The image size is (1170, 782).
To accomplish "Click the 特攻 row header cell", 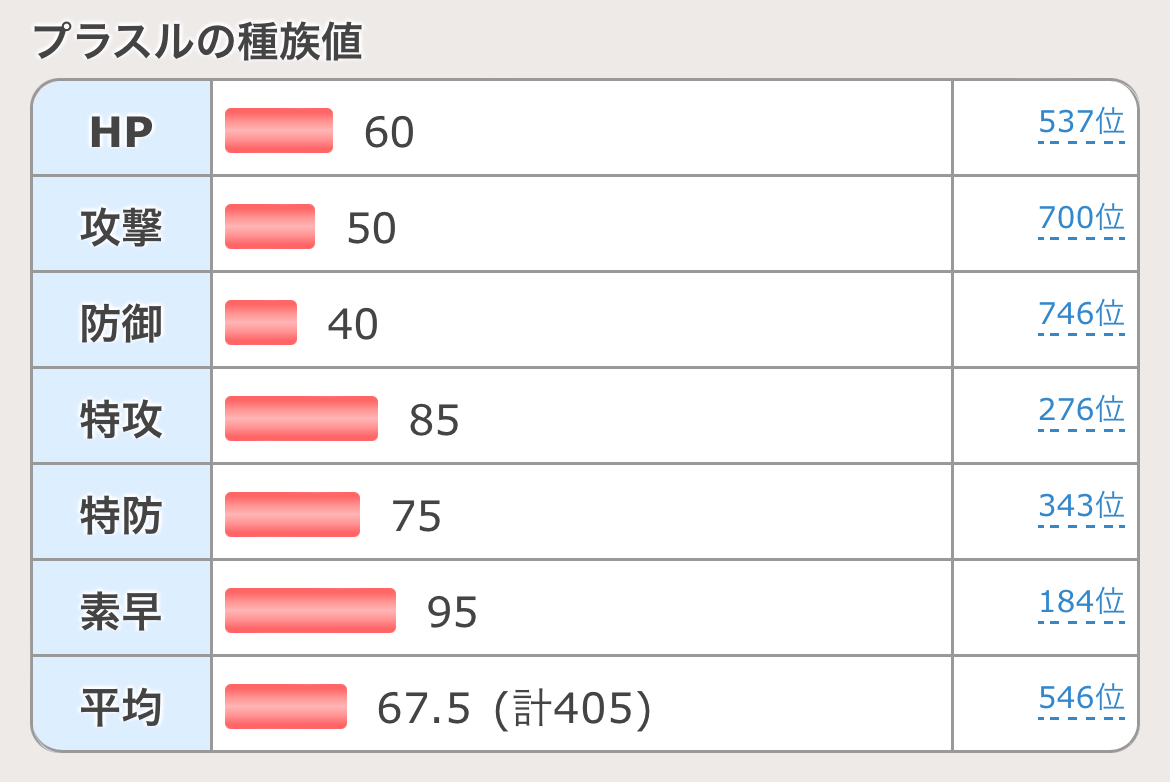I will [x=122, y=416].
